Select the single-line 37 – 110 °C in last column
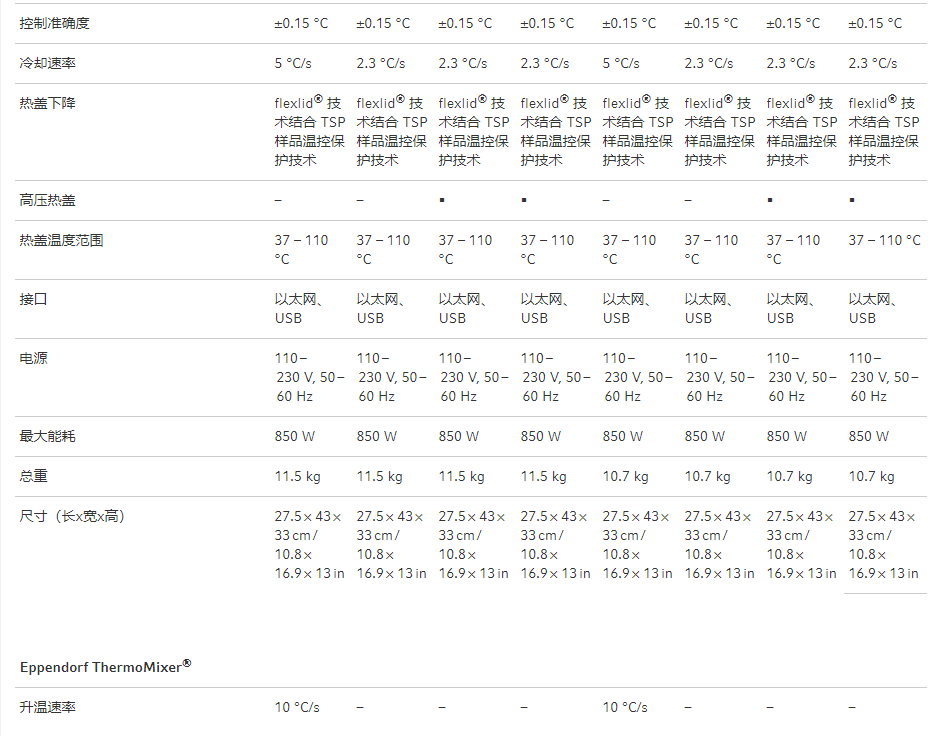Screen dimensions: 940x736 [884, 240]
